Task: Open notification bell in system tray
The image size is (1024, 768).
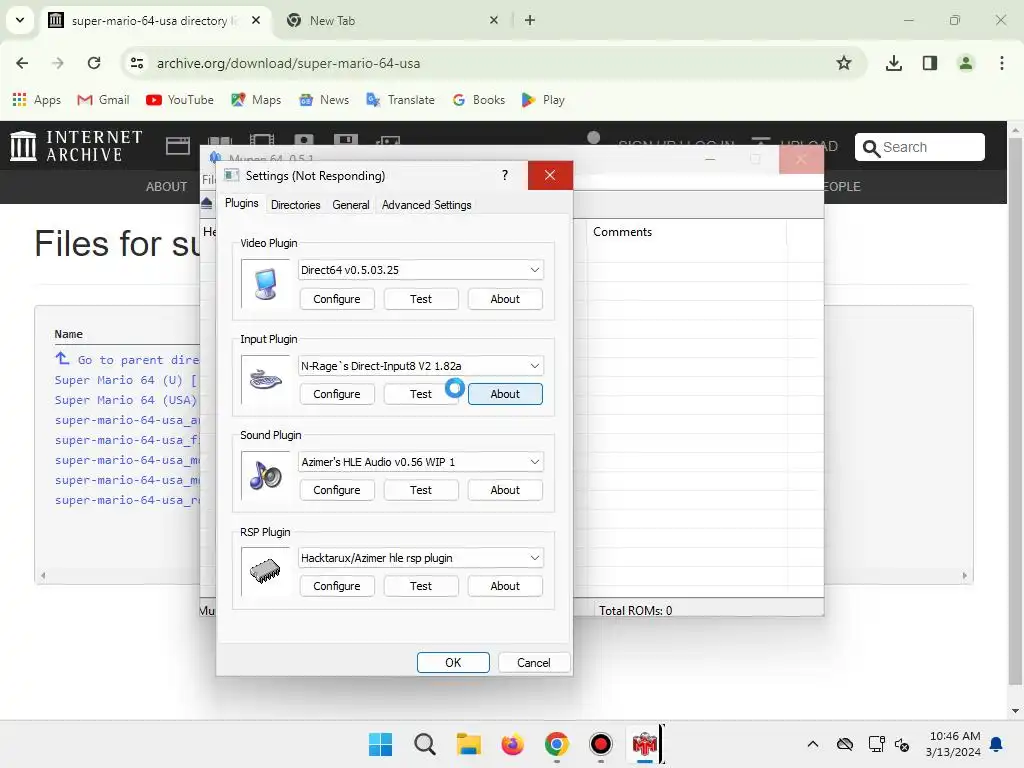Action: coord(996,744)
